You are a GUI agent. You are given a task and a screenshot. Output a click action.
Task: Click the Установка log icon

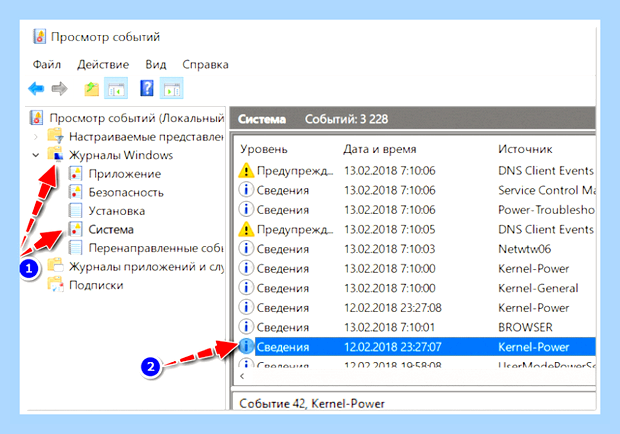[75, 211]
